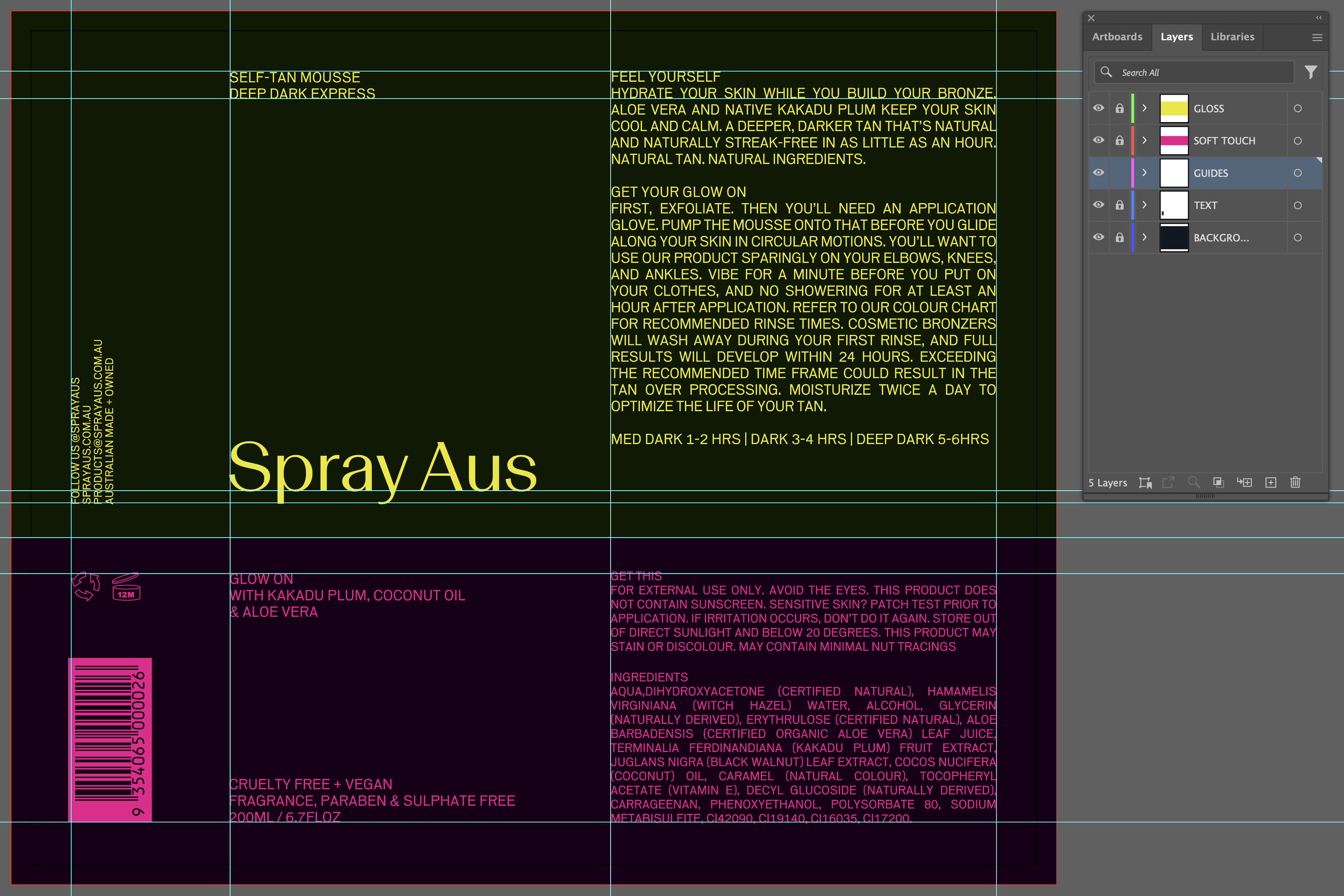Screen dimensions: 1344x896
Task: Collapse panel with double-arrow icon
Action: pos(1318,18)
